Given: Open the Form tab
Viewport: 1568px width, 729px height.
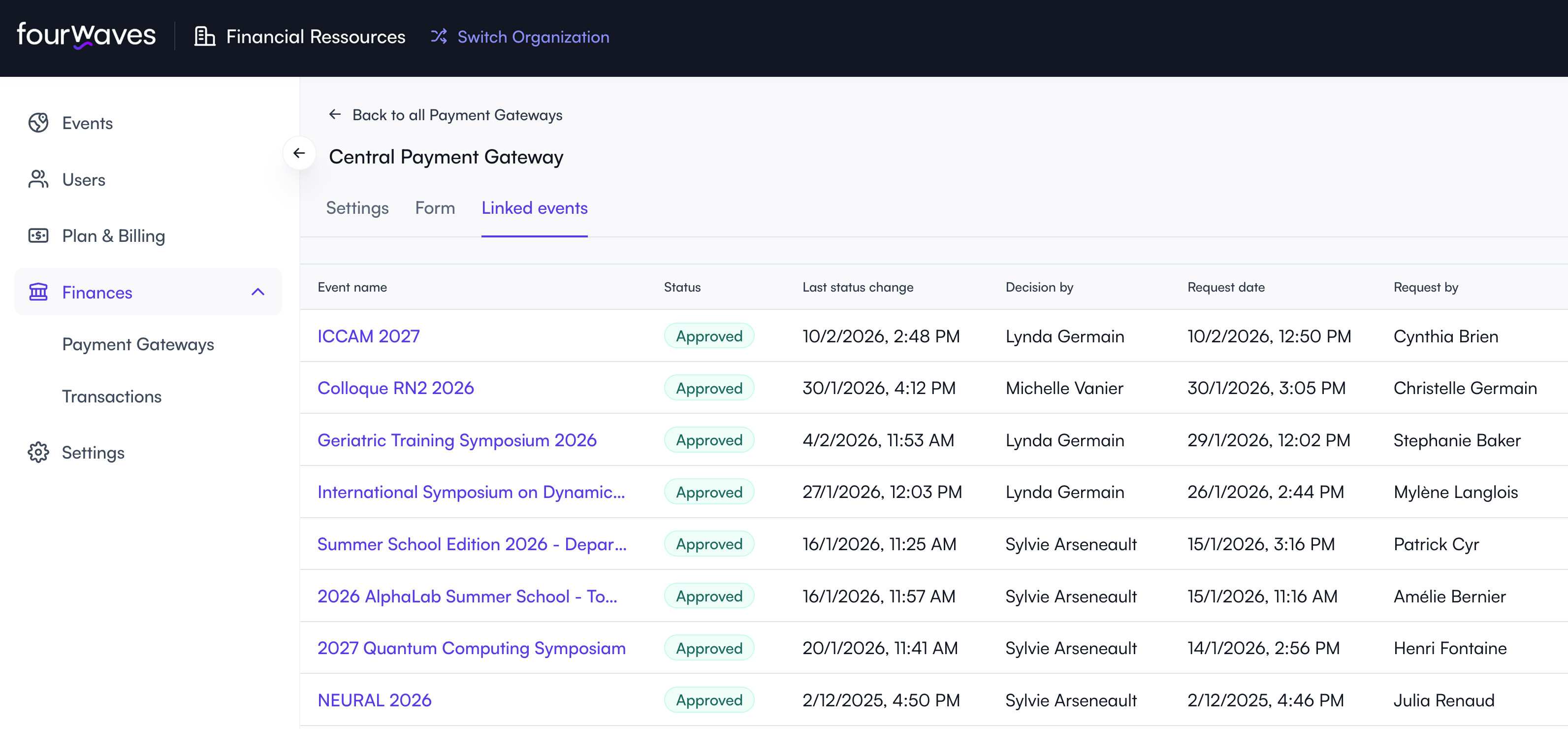Looking at the screenshot, I should coord(435,208).
